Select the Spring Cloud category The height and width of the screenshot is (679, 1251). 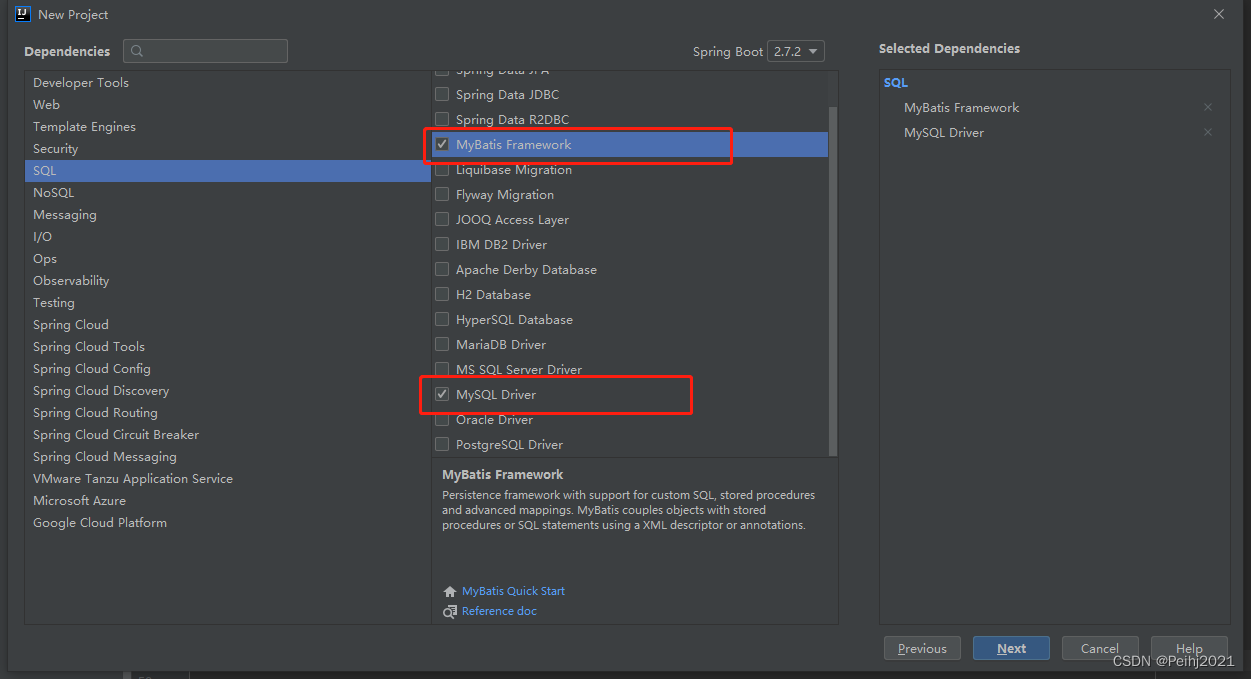pyautogui.click(x=228, y=324)
